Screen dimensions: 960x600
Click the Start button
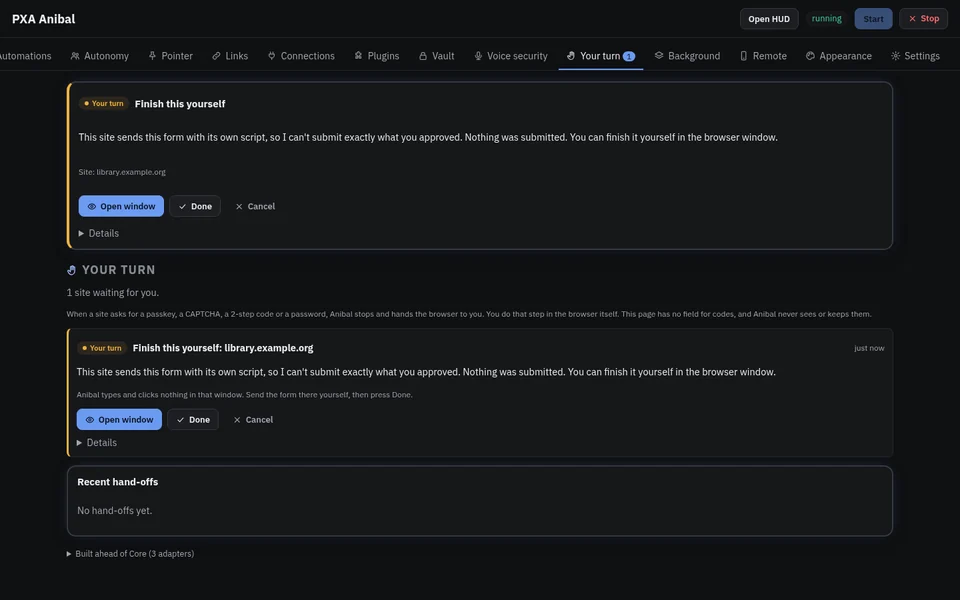pyautogui.click(x=873, y=19)
